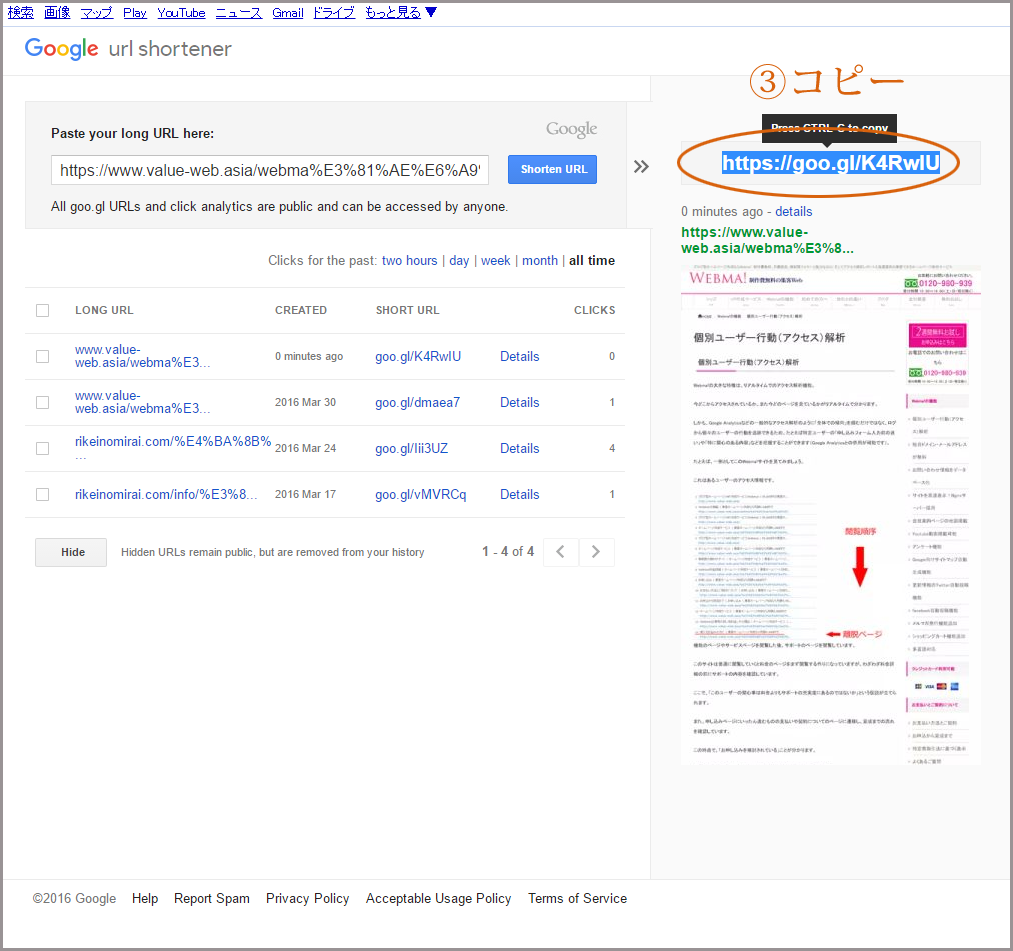Open the Acceptable Usage Policy link
The width and height of the screenshot is (1013, 951).
438,898
